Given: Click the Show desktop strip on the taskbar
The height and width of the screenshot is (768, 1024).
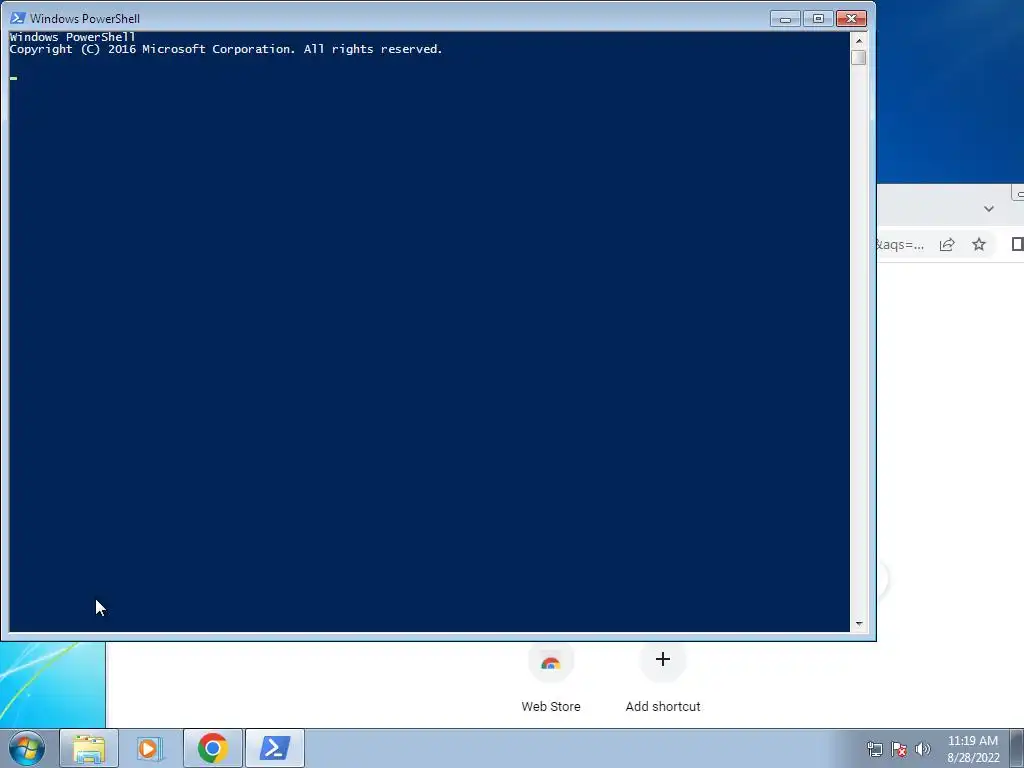Looking at the screenshot, I should [1017, 748].
